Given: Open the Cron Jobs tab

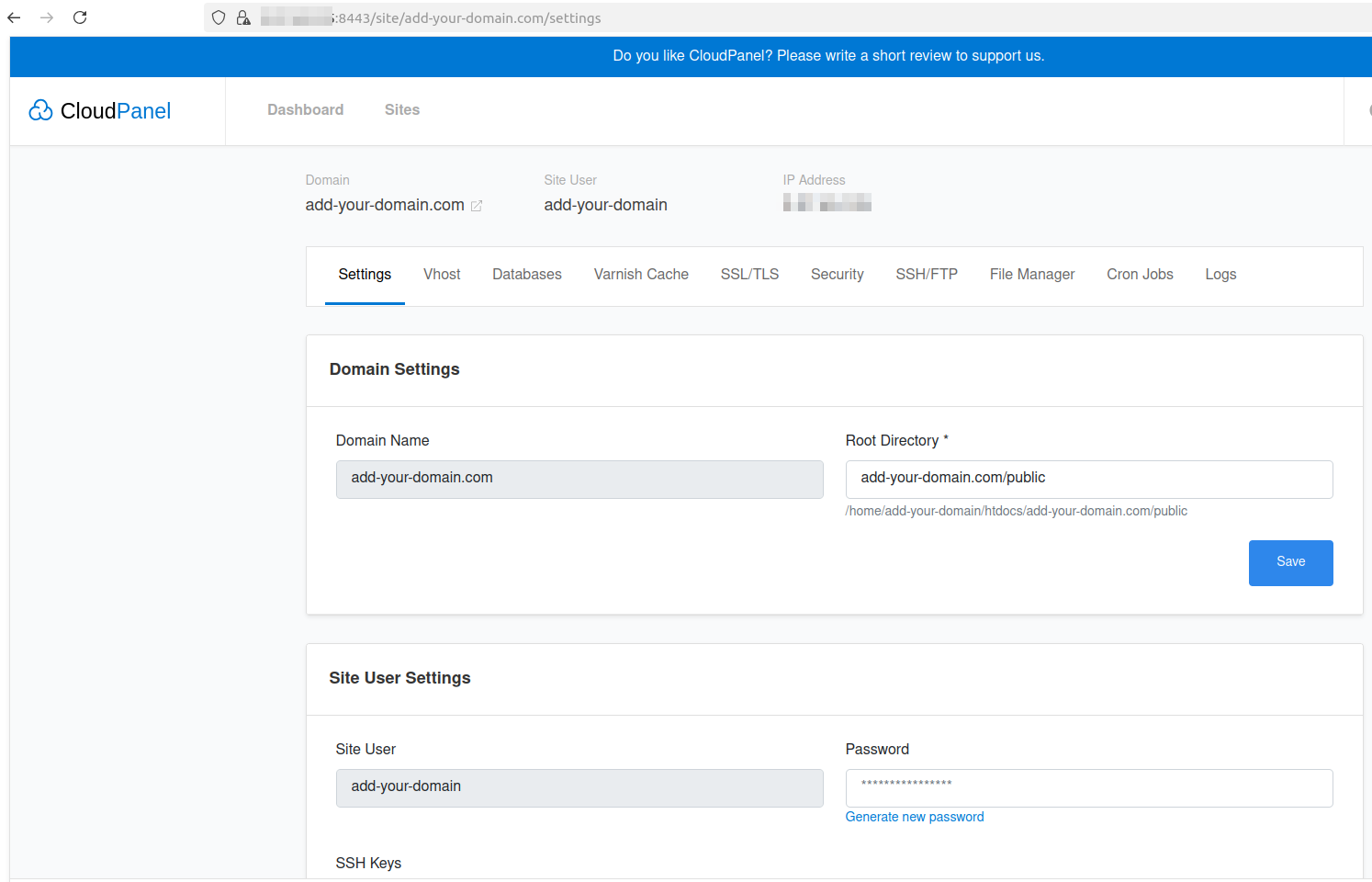Looking at the screenshot, I should point(1140,274).
